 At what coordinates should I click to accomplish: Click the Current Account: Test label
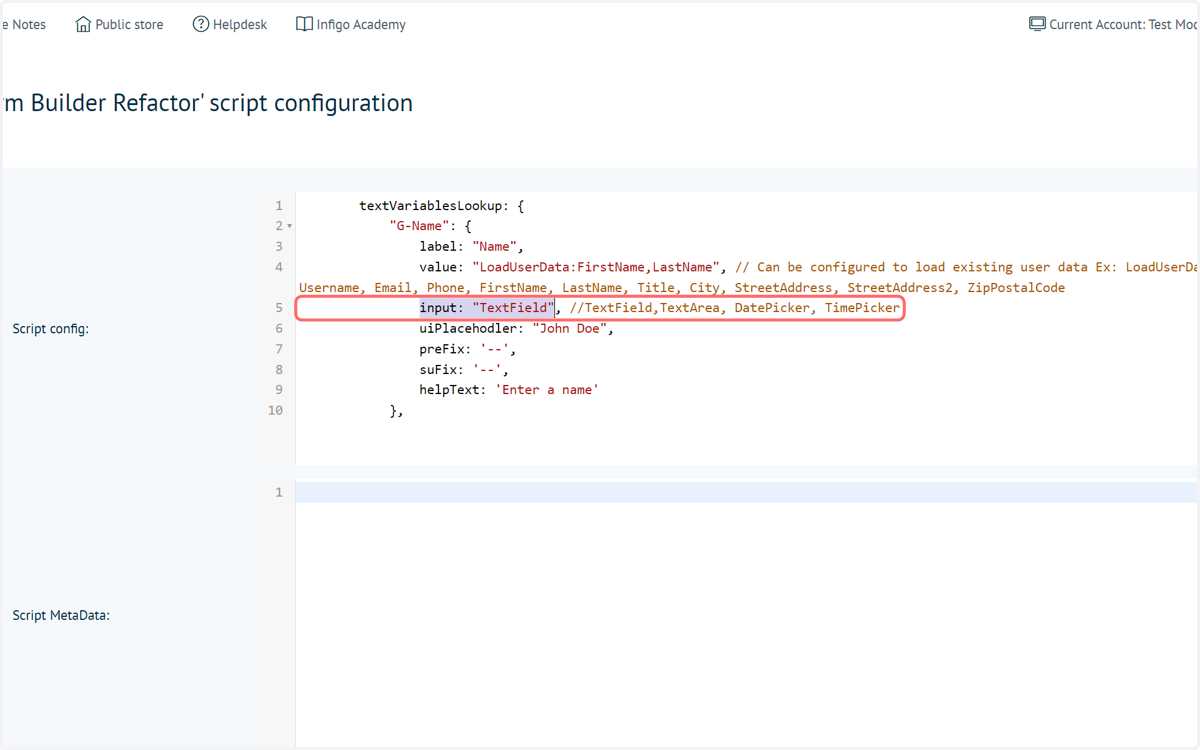coord(1123,24)
